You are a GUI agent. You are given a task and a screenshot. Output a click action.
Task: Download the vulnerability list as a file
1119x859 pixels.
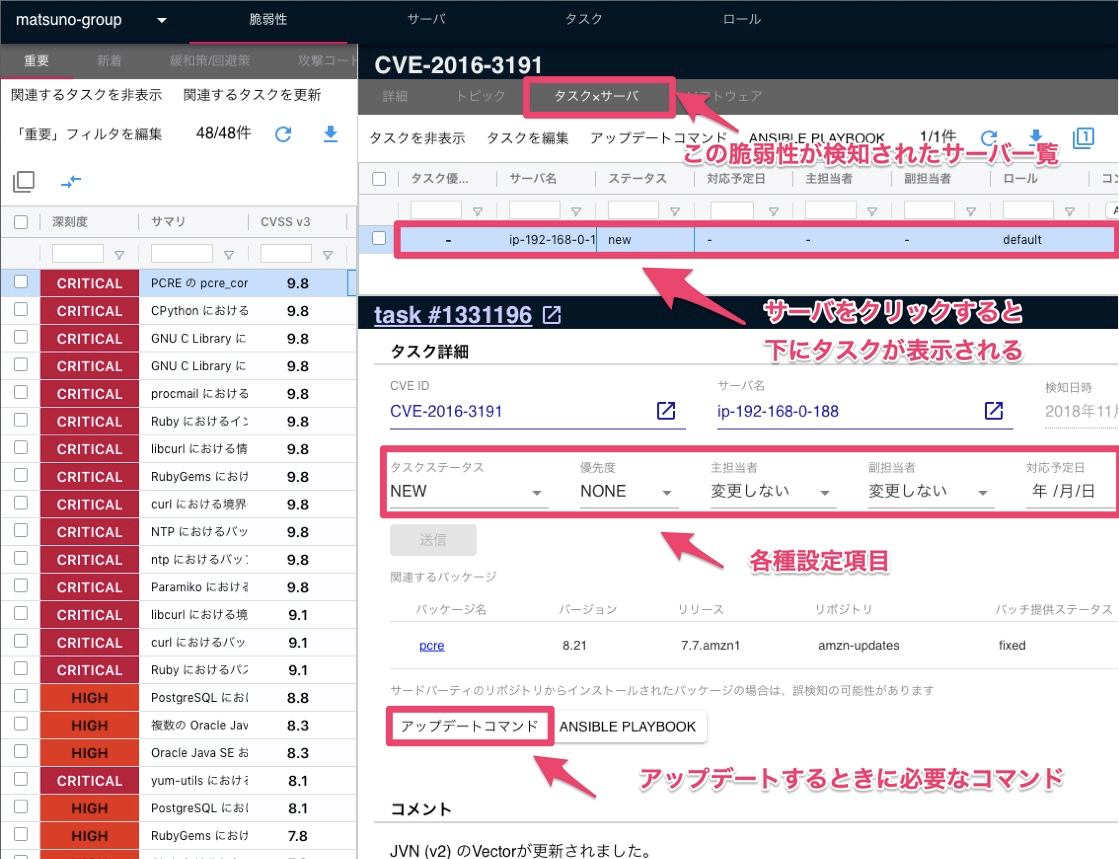[x=330, y=135]
